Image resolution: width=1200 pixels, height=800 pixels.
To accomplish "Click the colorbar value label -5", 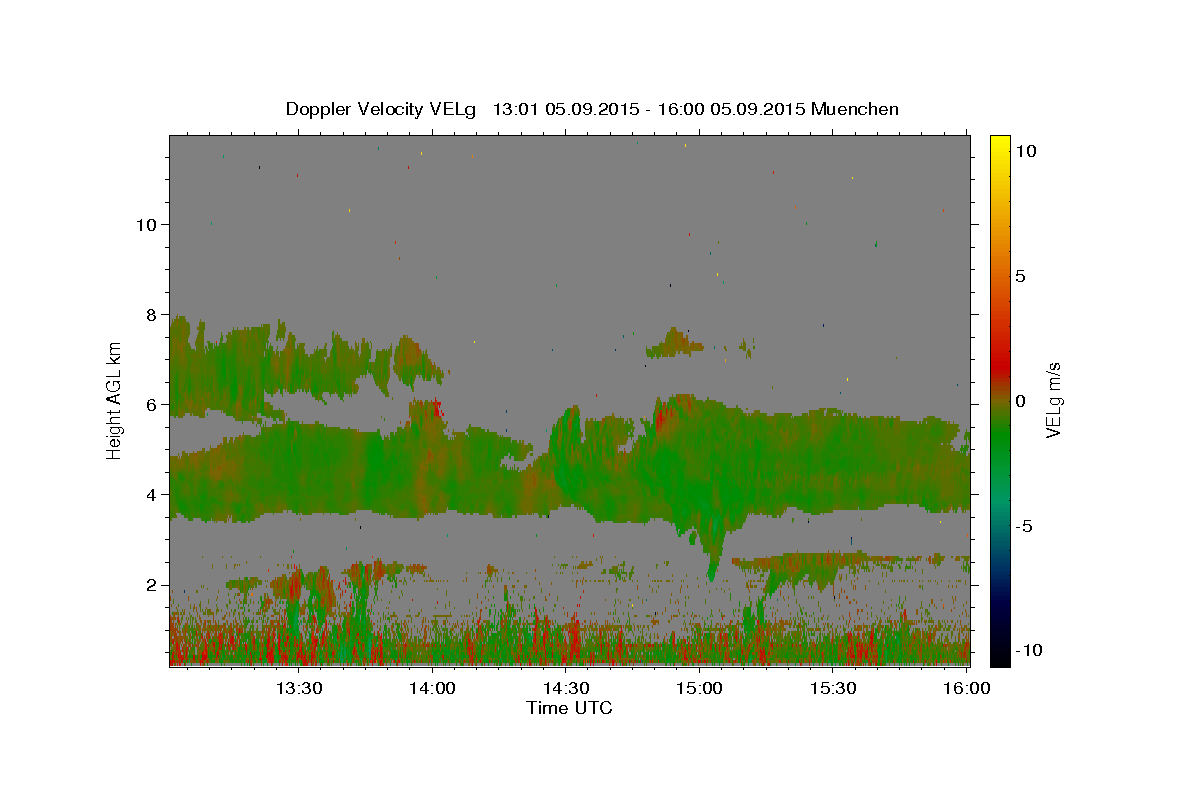I will tap(1024, 525).
